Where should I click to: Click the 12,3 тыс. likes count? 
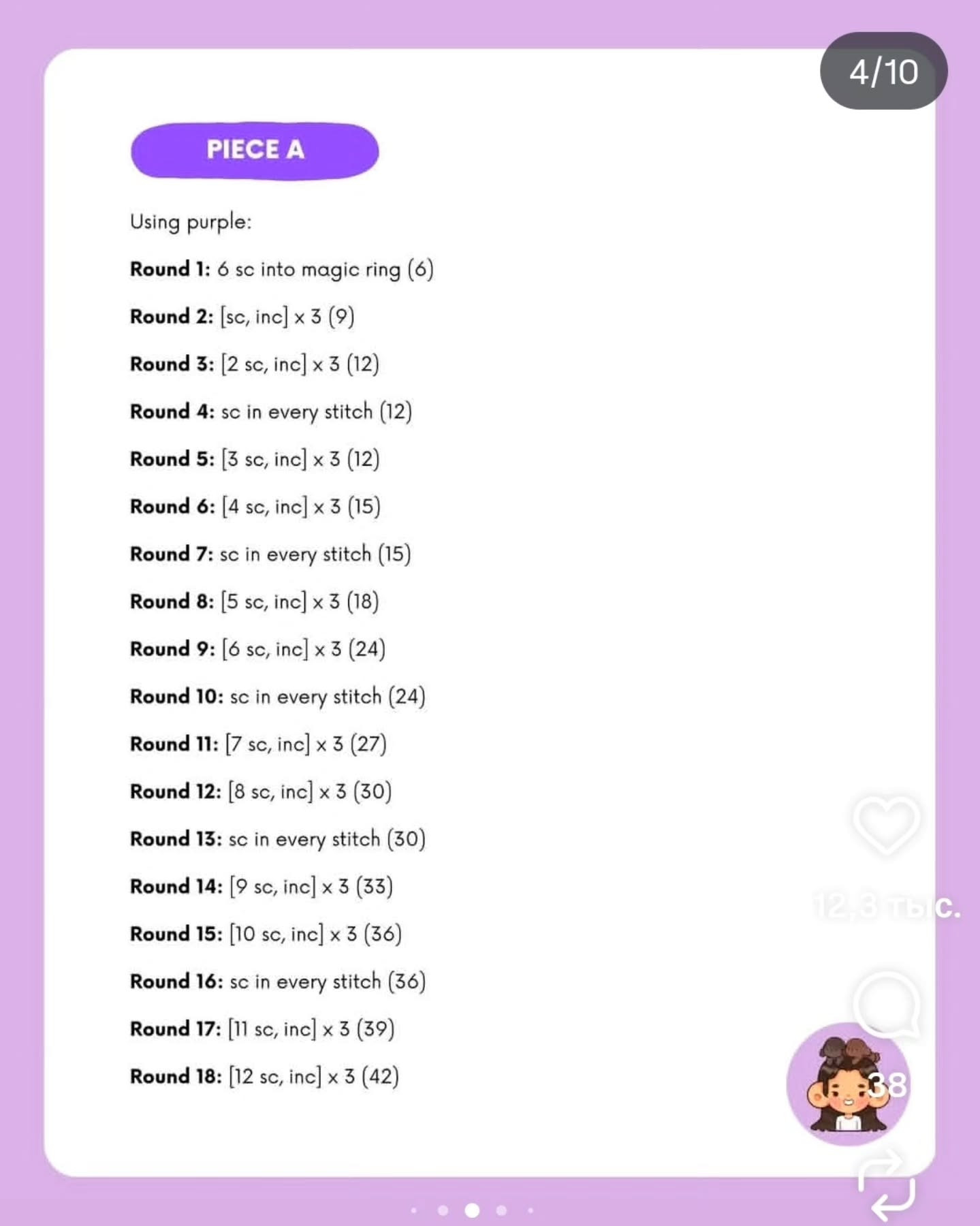tap(886, 907)
